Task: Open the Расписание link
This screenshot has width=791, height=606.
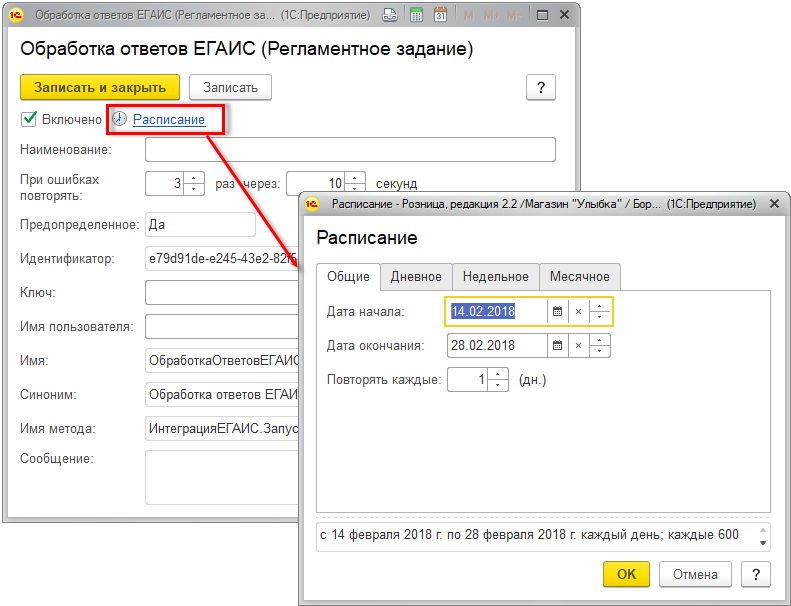Action: 169,120
